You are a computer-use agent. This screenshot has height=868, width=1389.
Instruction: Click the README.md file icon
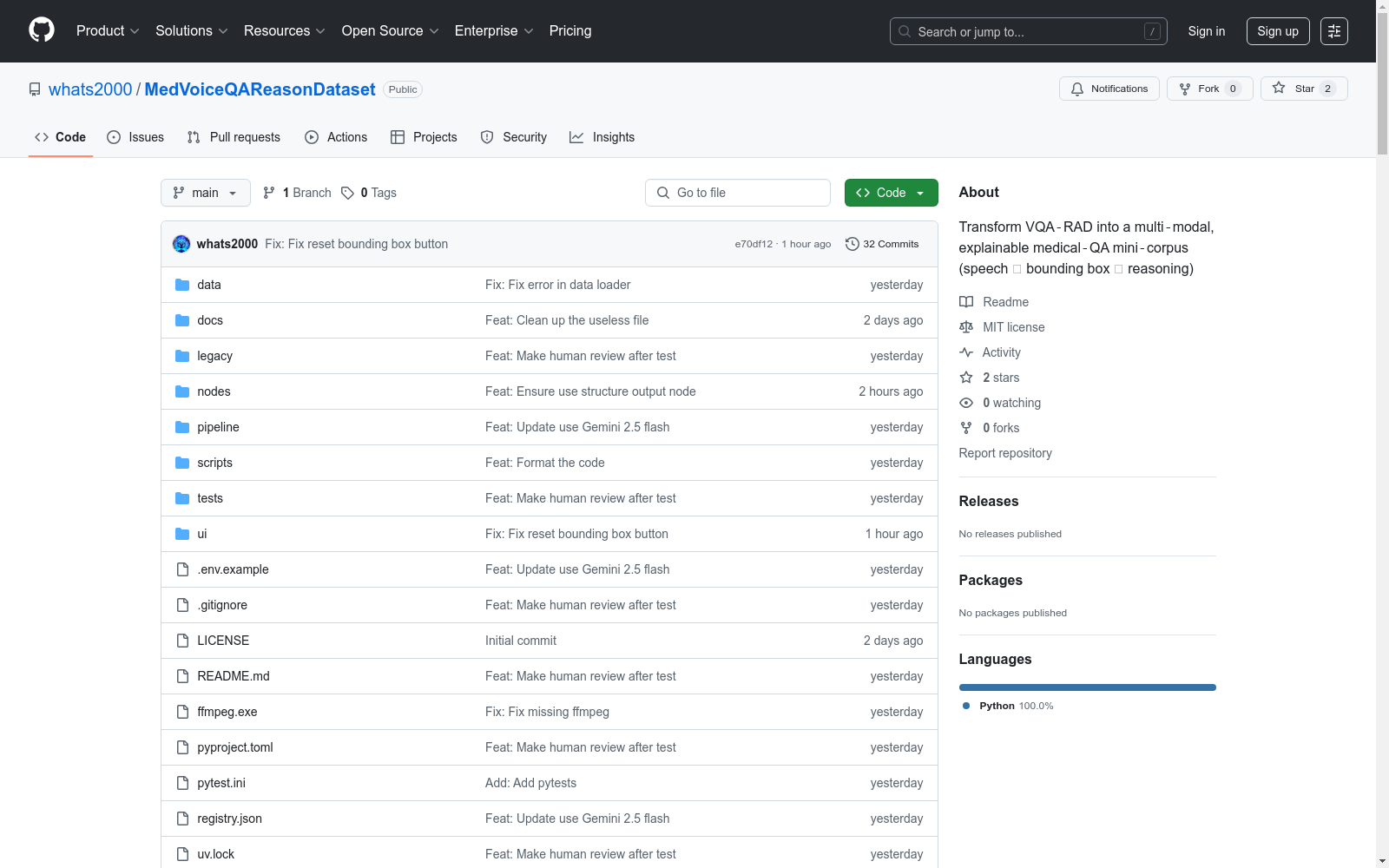coord(182,676)
